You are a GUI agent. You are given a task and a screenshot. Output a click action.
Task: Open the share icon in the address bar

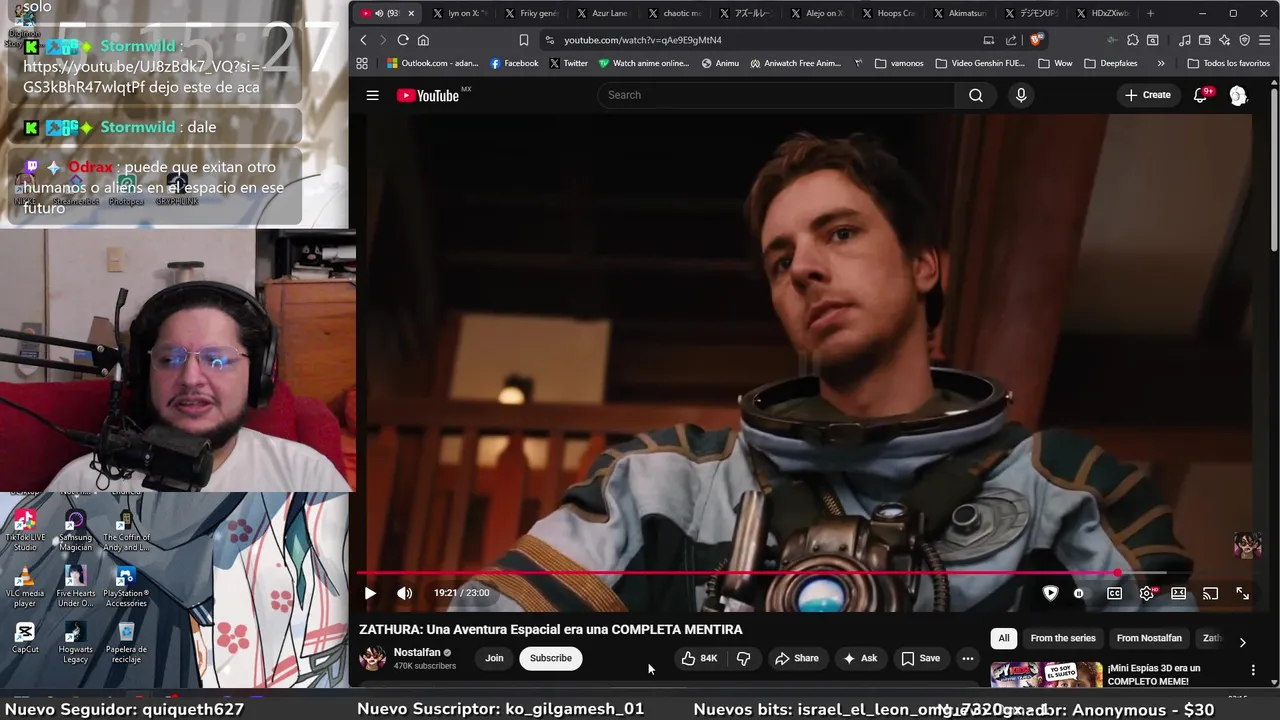(1011, 40)
